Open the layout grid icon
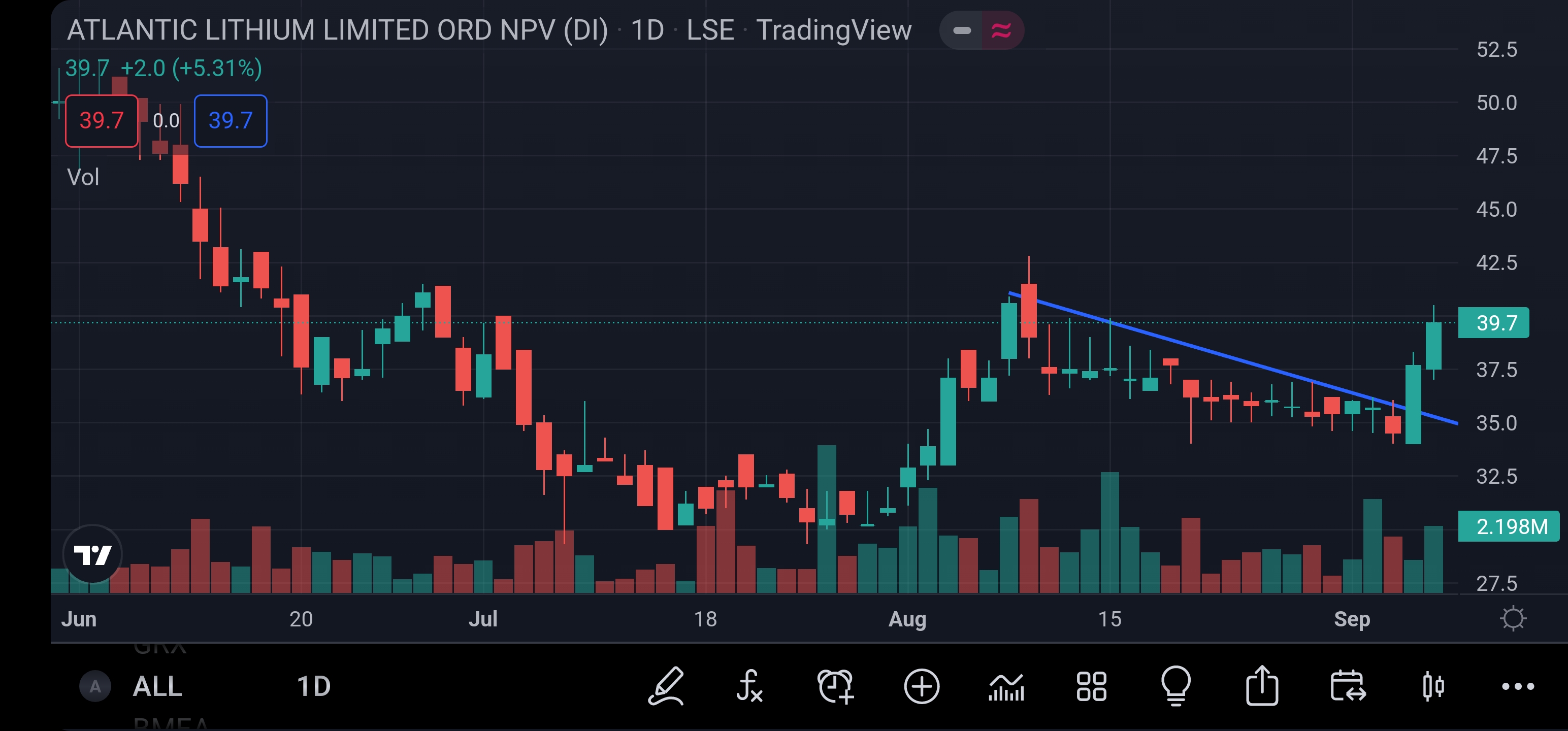This screenshot has width=1568, height=731. pos(1091,686)
